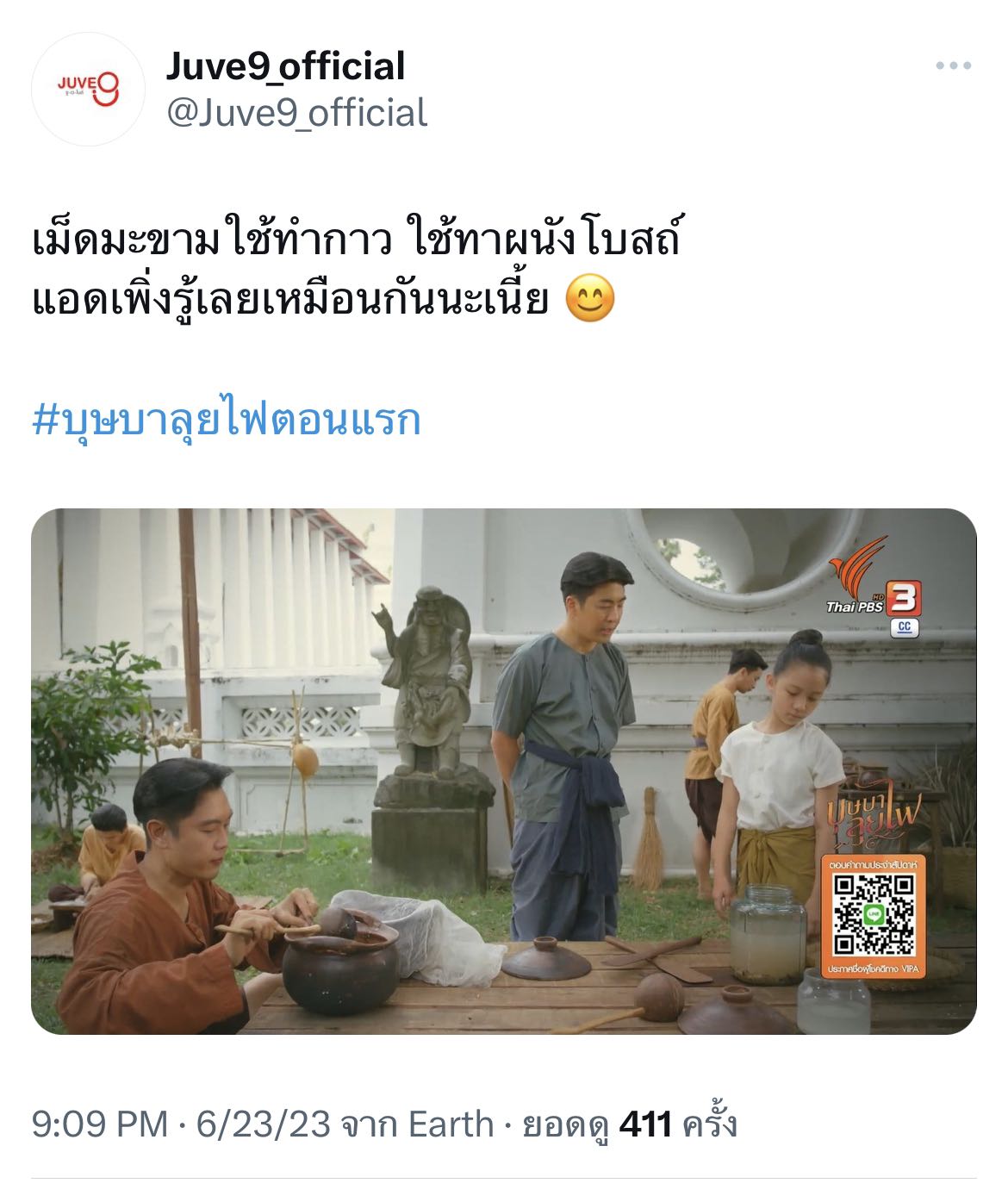Click the บุษบาลุยไฟ show title logo
The height and width of the screenshot is (1202, 1008).
click(874, 815)
